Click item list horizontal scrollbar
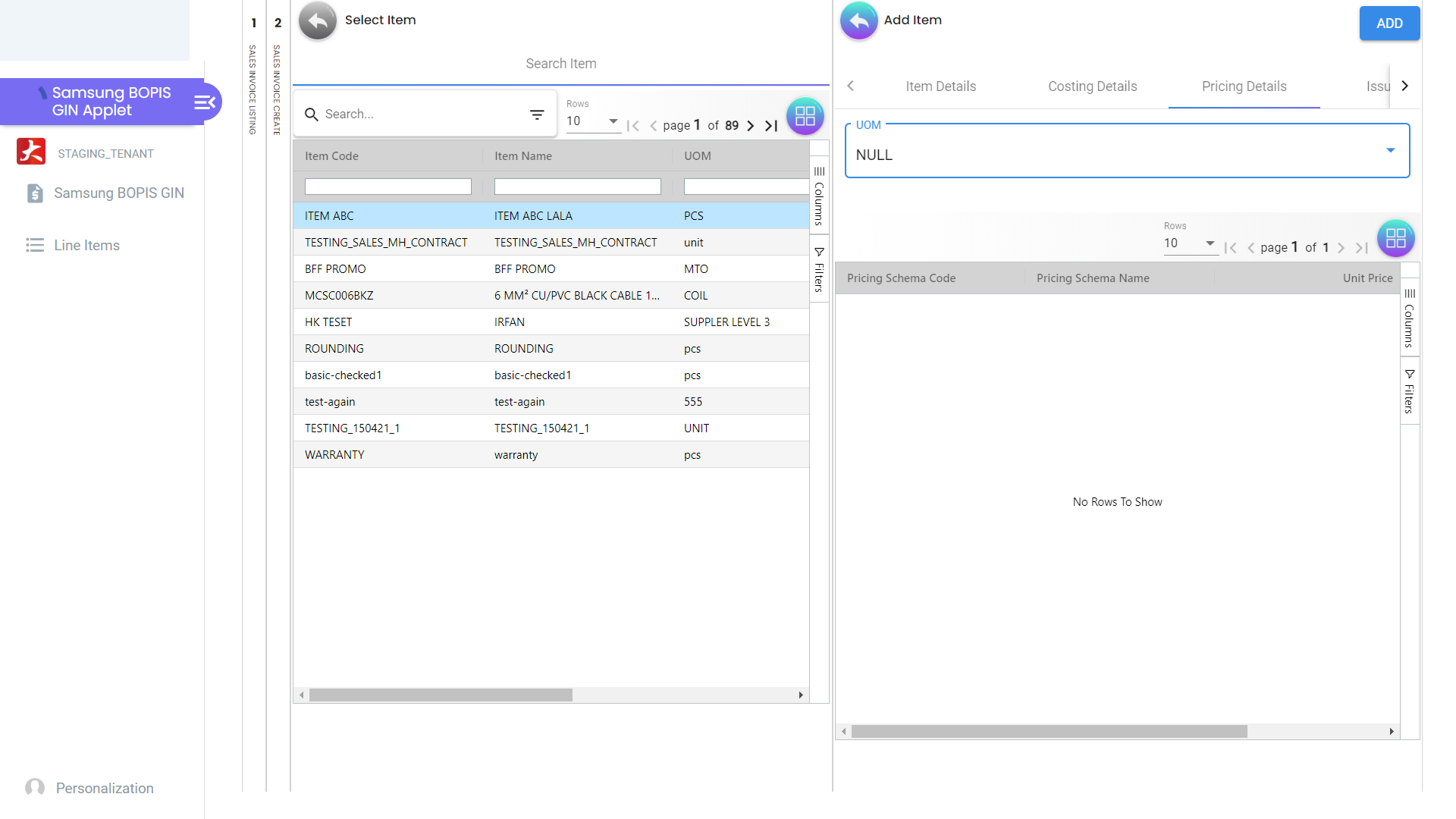 click(441, 695)
